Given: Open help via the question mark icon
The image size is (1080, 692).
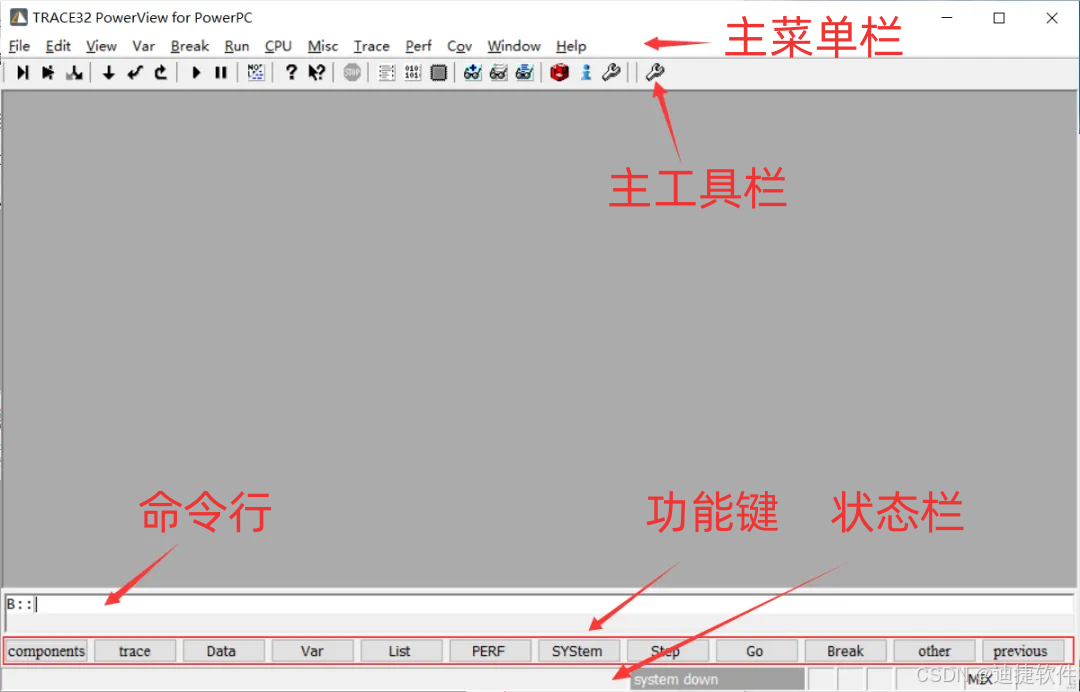Looking at the screenshot, I should [x=291, y=72].
